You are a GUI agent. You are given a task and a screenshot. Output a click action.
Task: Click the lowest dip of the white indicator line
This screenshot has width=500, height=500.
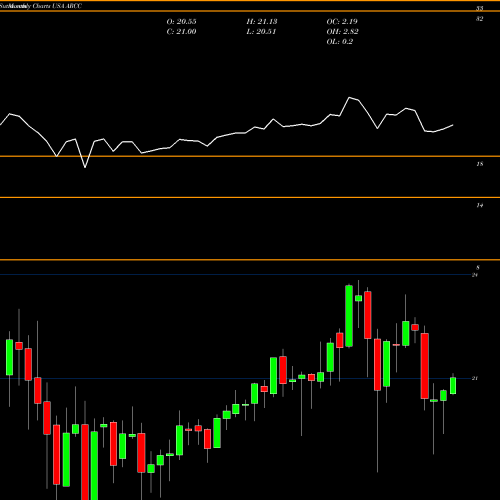tap(85, 167)
